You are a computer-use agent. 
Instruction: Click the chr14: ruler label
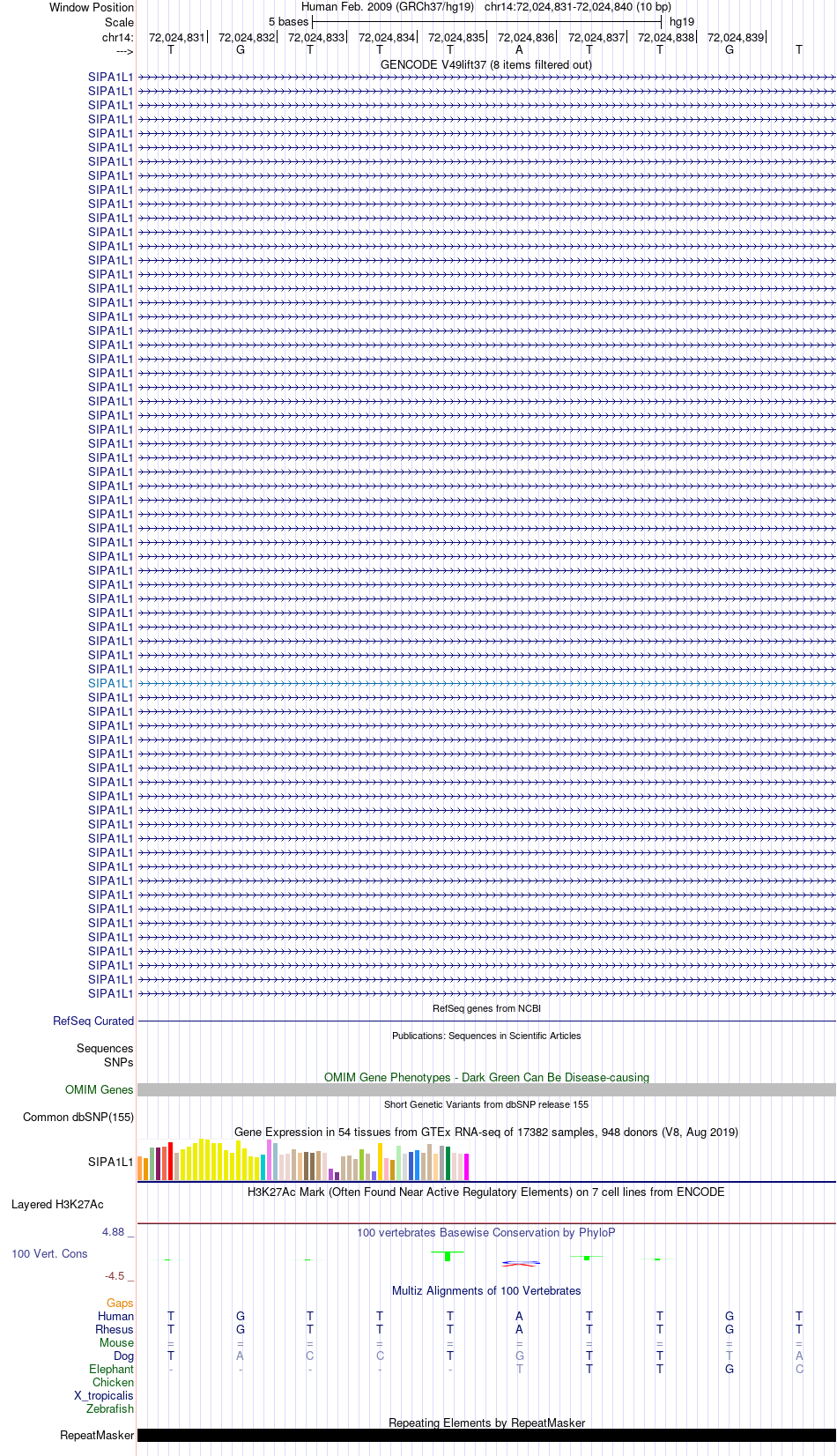click(118, 37)
